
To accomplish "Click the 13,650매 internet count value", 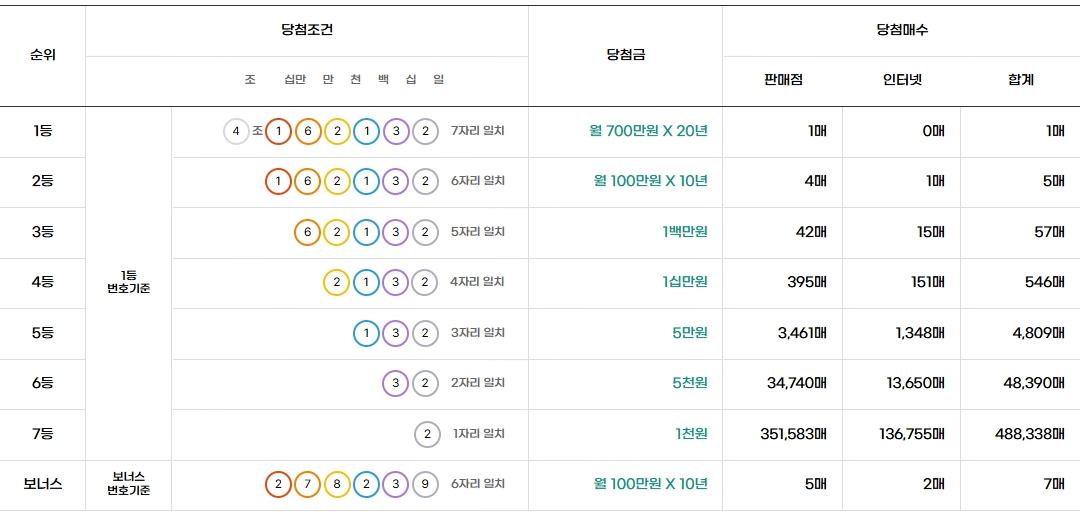I will [x=916, y=383].
